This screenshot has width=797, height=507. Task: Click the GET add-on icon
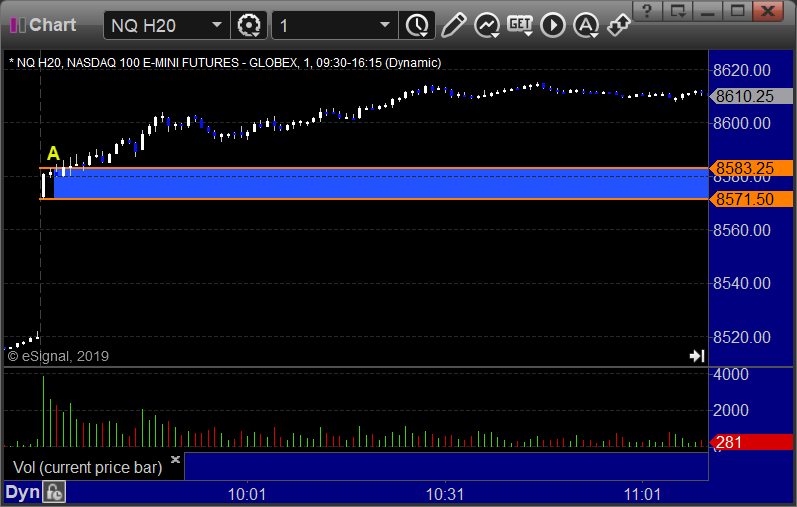519,25
